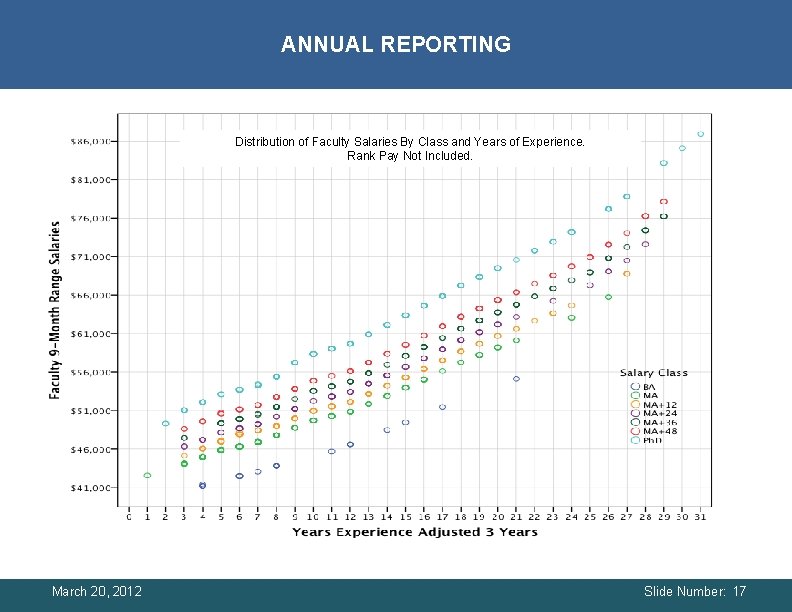
Task: Click the $76,000 y-axis label
Action: pyautogui.click(x=90, y=218)
